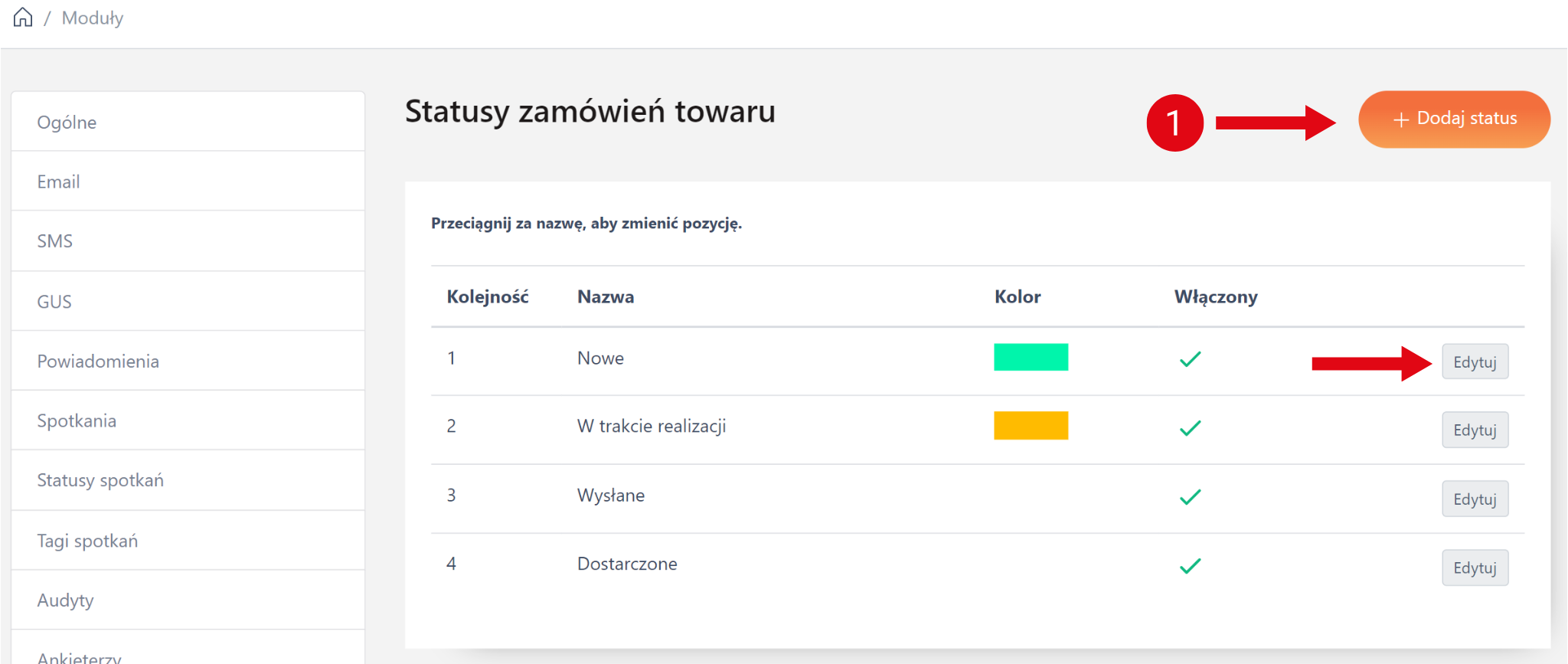The width and height of the screenshot is (1568, 664).
Task: Go to GUS settings
Action: tap(54, 302)
